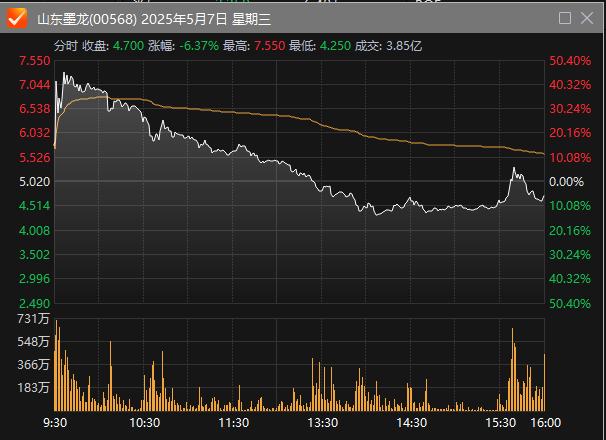Click the 5.526 price axis label
This screenshot has height=440, width=606.
tap(35, 157)
